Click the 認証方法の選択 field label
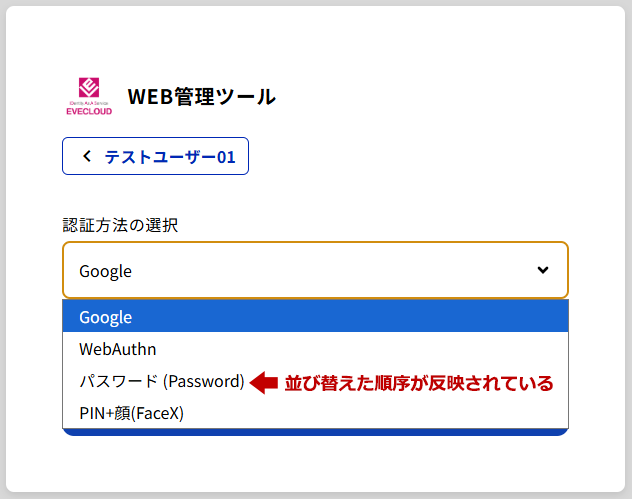Image resolution: width=632 pixels, height=499 pixels. (x=120, y=225)
